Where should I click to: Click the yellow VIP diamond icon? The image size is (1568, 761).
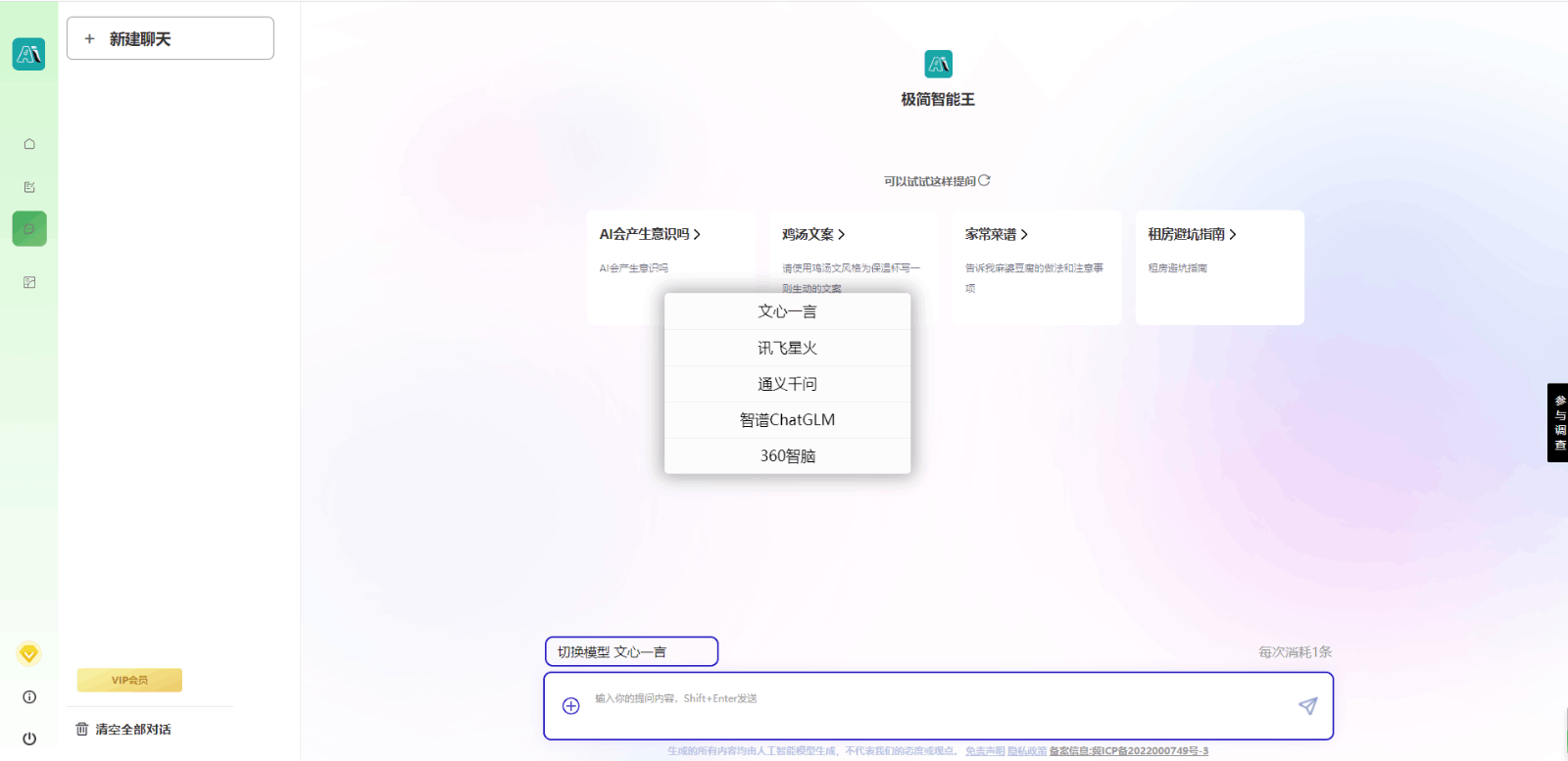pyautogui.click(x=28, y=653)
